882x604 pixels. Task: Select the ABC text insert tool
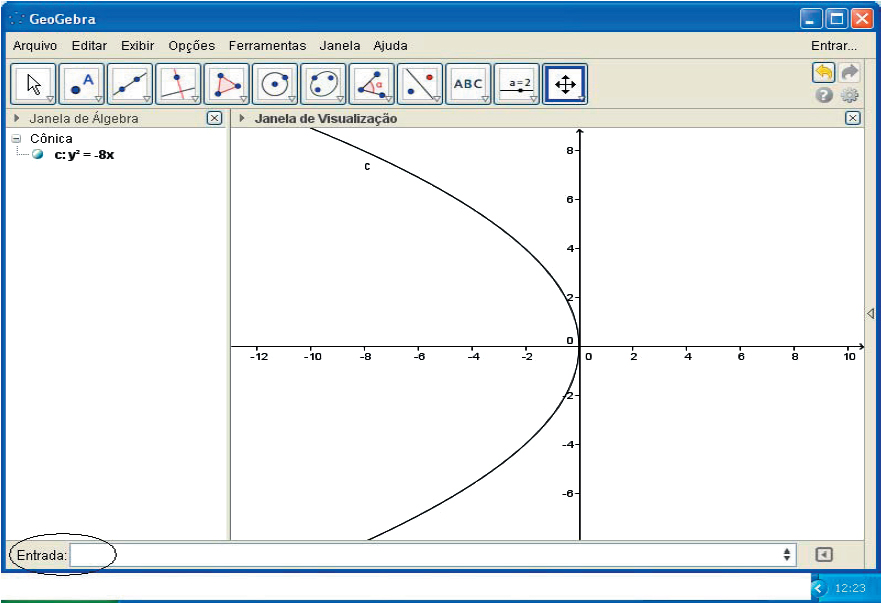tap(468, 85)
